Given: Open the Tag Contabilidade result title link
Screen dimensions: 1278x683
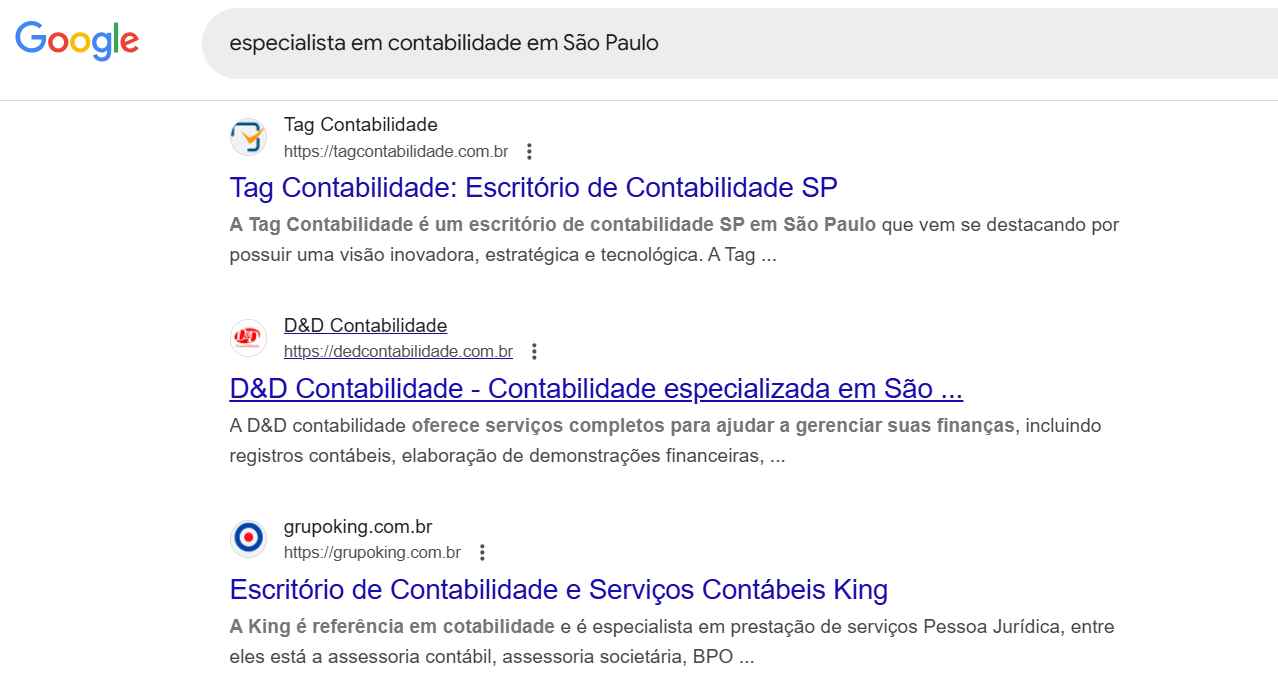Looking at the screenshot, I should [533, 187].
